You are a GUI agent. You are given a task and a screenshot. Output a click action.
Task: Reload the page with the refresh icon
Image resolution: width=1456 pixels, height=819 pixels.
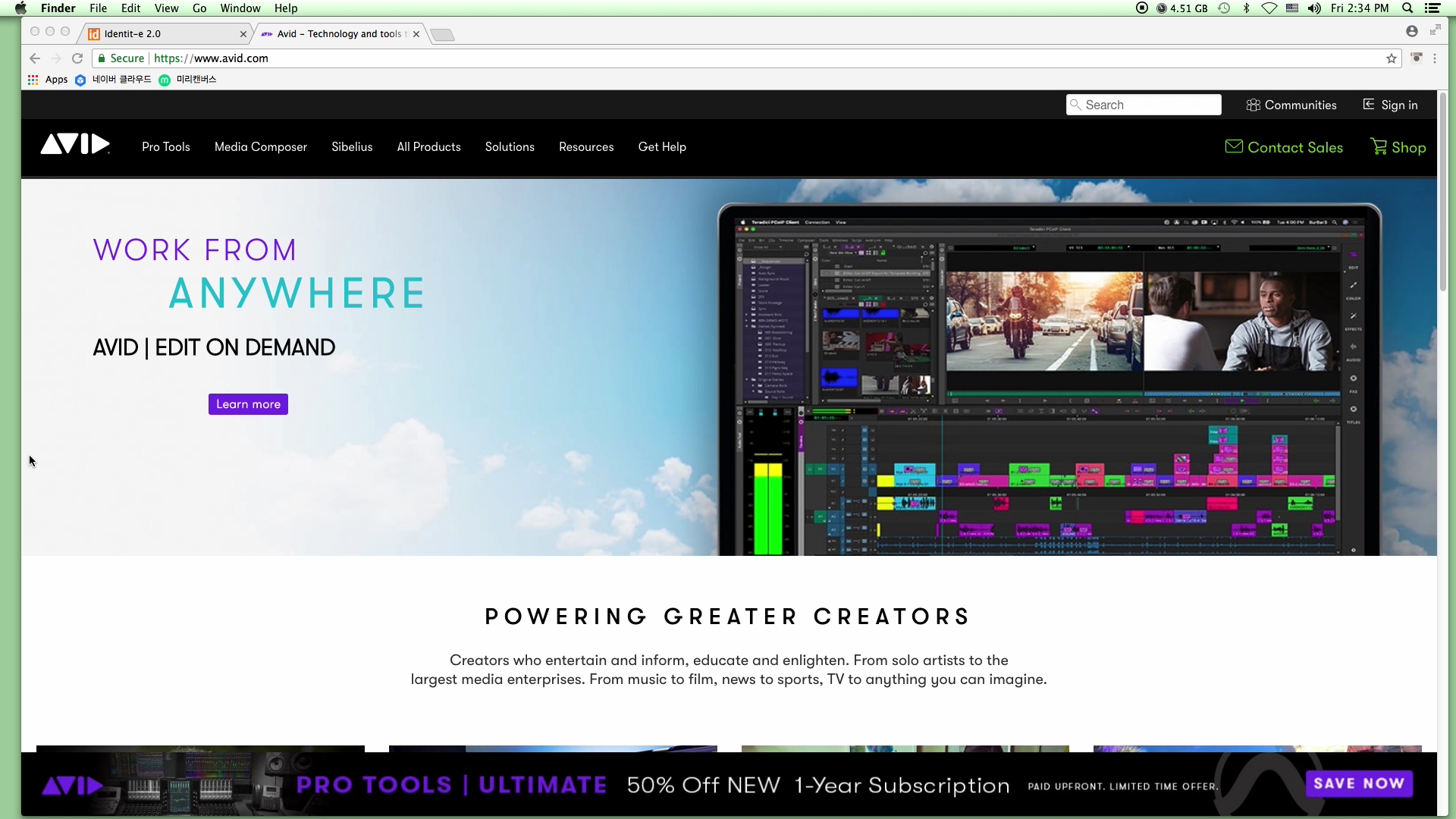77,58
